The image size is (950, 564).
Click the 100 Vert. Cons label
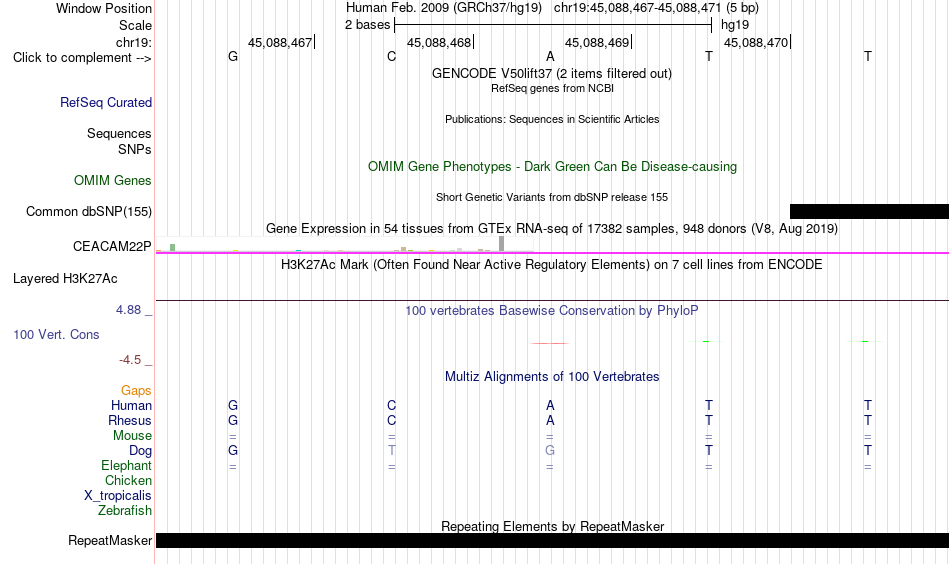[56, 334]
